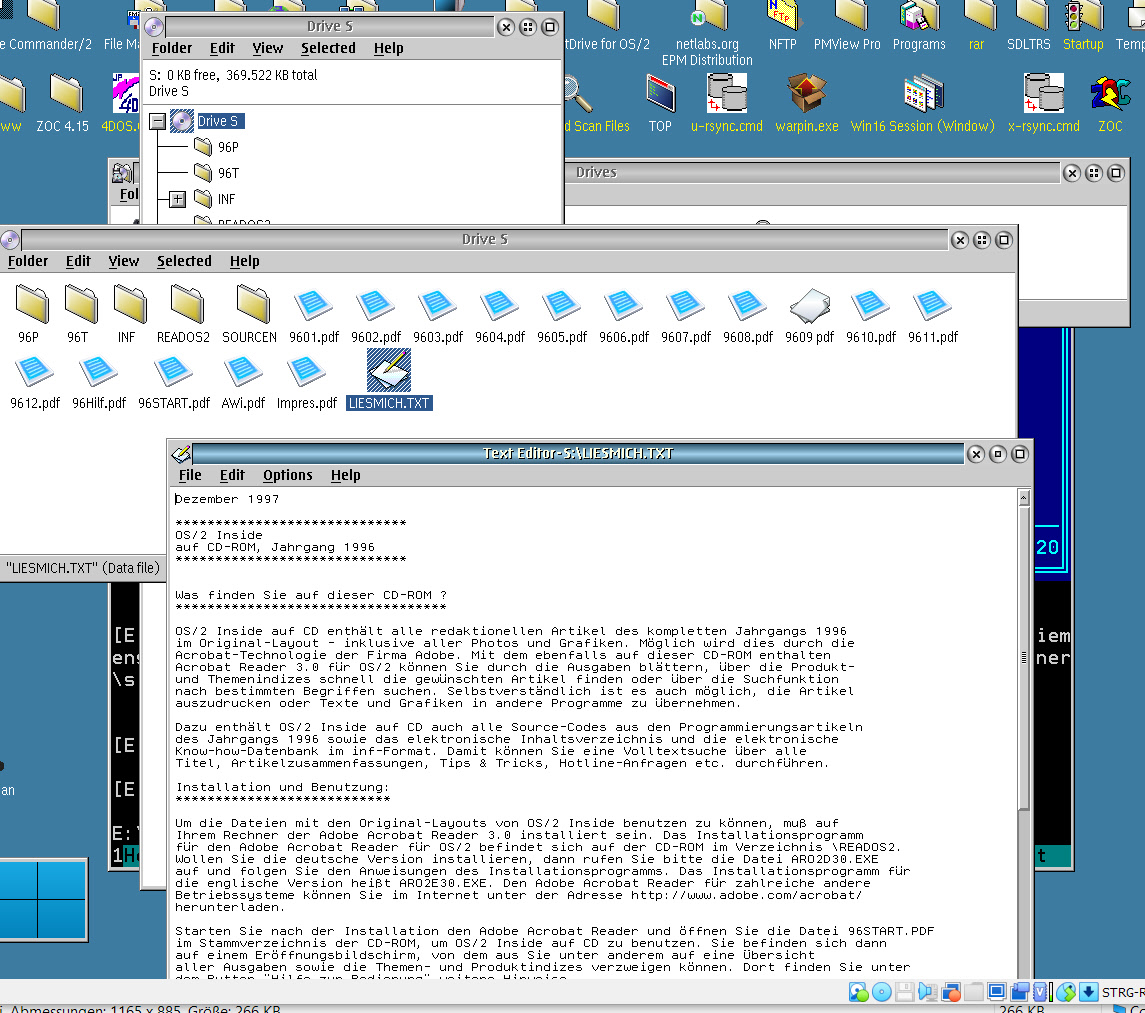Viewport: 1145px width, 1013px height.
Task: Open Selected menu in Drive S tree window
Action: 328,47
